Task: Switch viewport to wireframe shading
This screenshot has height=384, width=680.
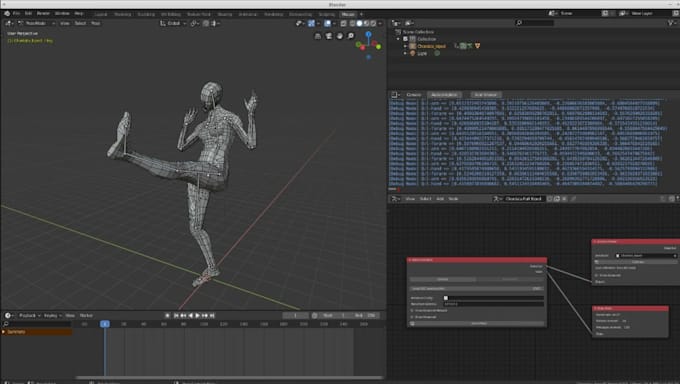Action: [x=352, y=23]
